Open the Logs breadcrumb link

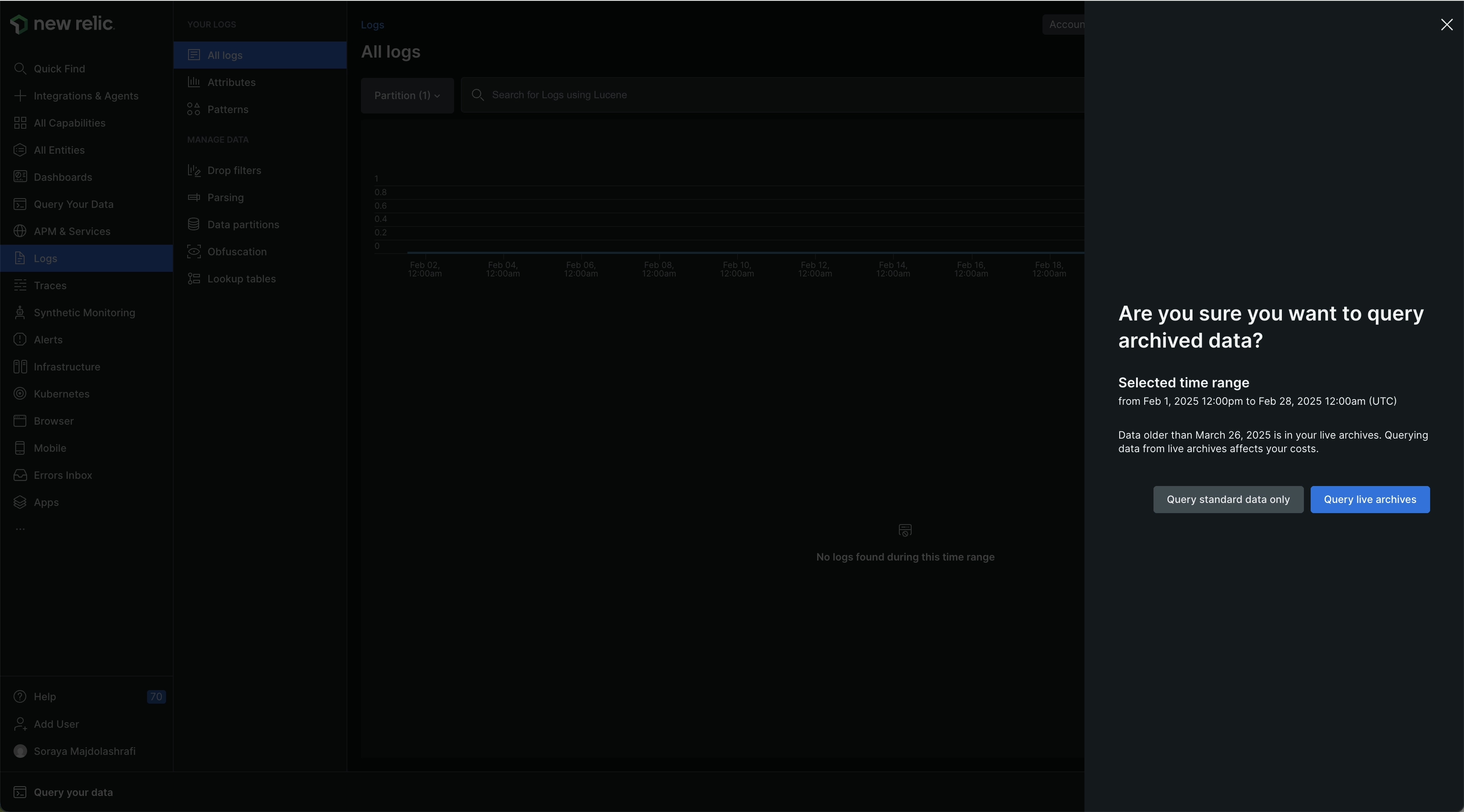(372, 25)
